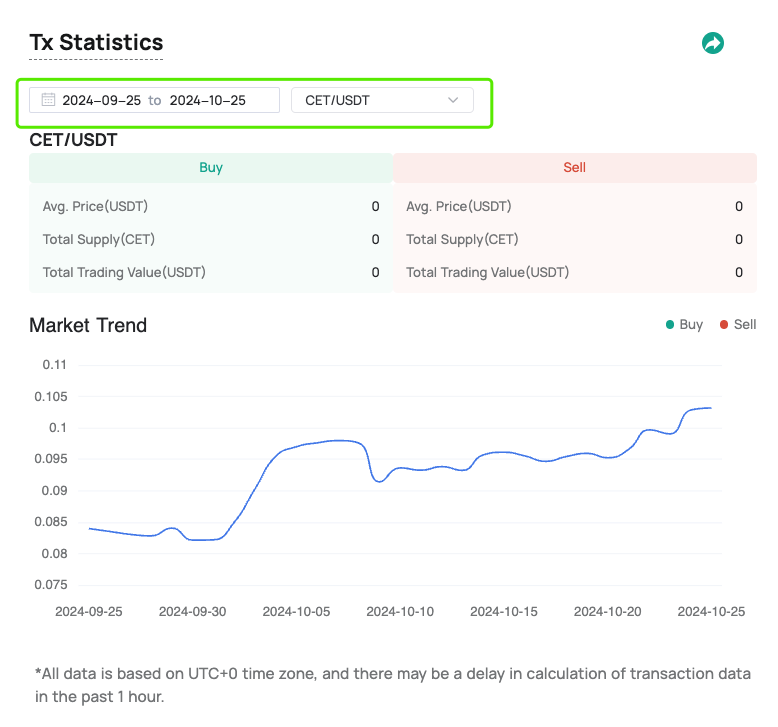The height and width of the screenshot is (727, 778).
Task: Click Total Trading Value(USDT) row under Sell
Action: pos(487,272)
